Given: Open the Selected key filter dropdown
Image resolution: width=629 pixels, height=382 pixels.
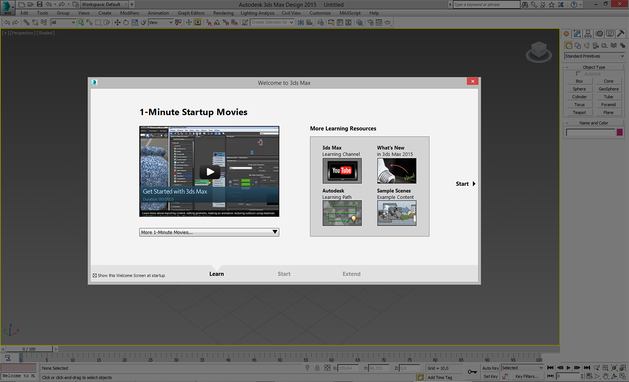Looking at the screenshot, I should (522, 368).
